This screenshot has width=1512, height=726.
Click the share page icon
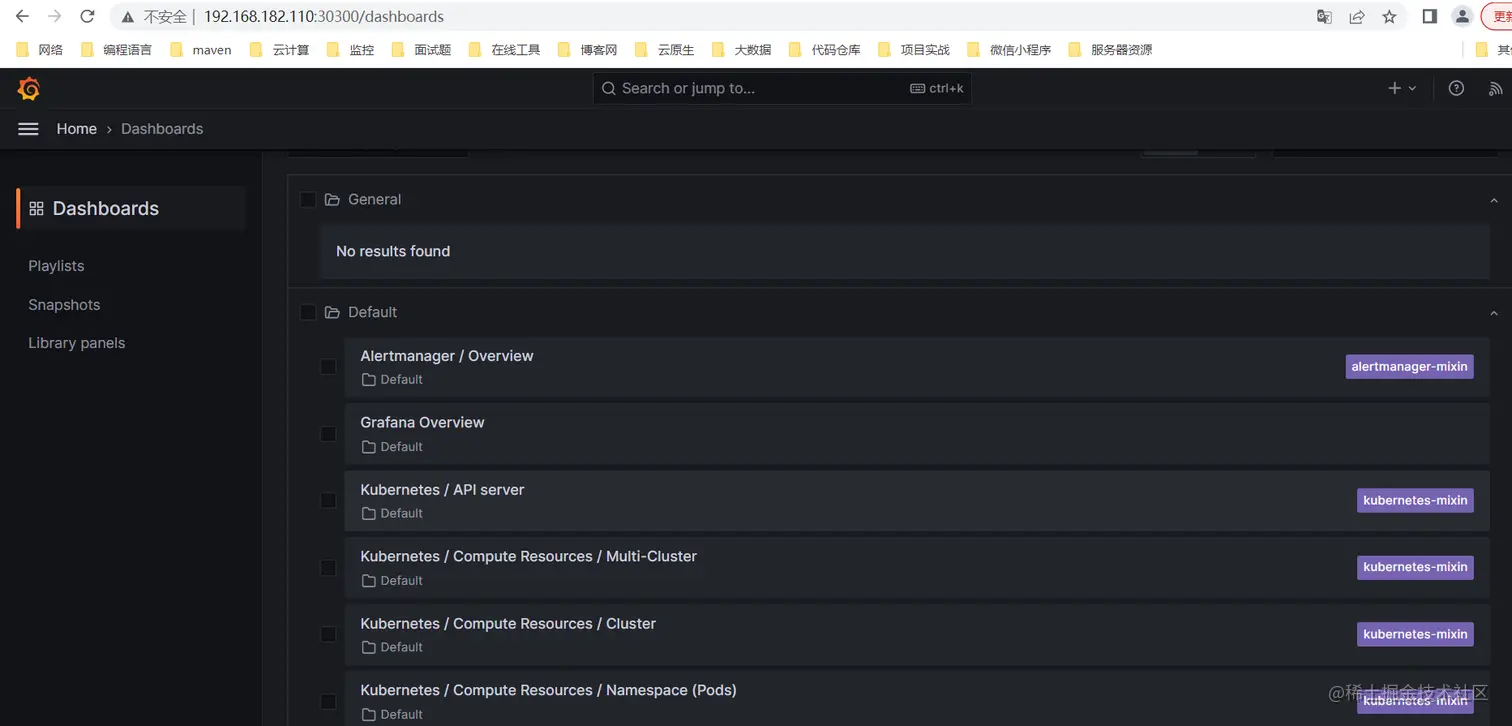(1357, 16)
